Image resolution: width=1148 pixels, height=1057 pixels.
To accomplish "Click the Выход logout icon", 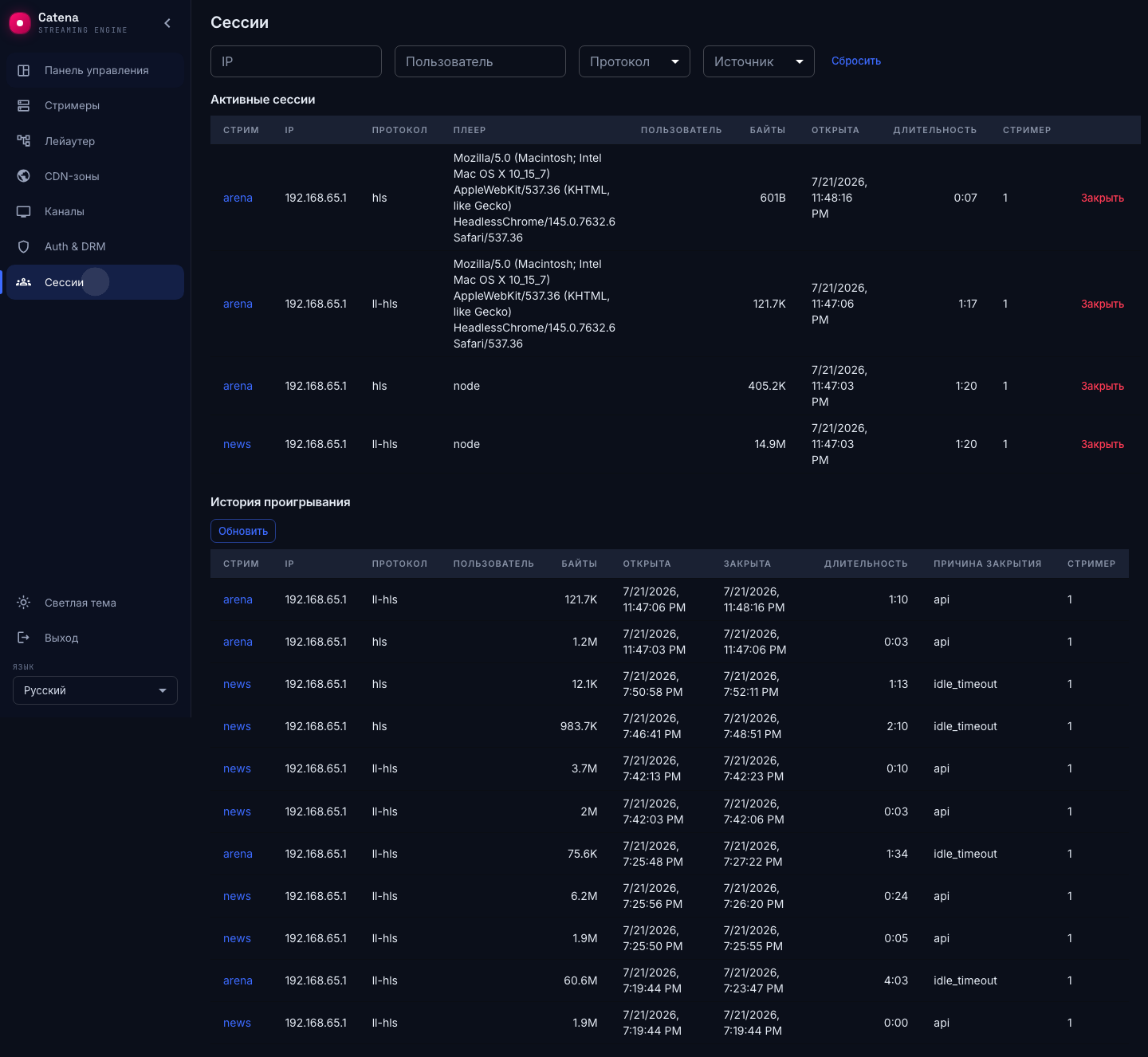I will (24, 638).
